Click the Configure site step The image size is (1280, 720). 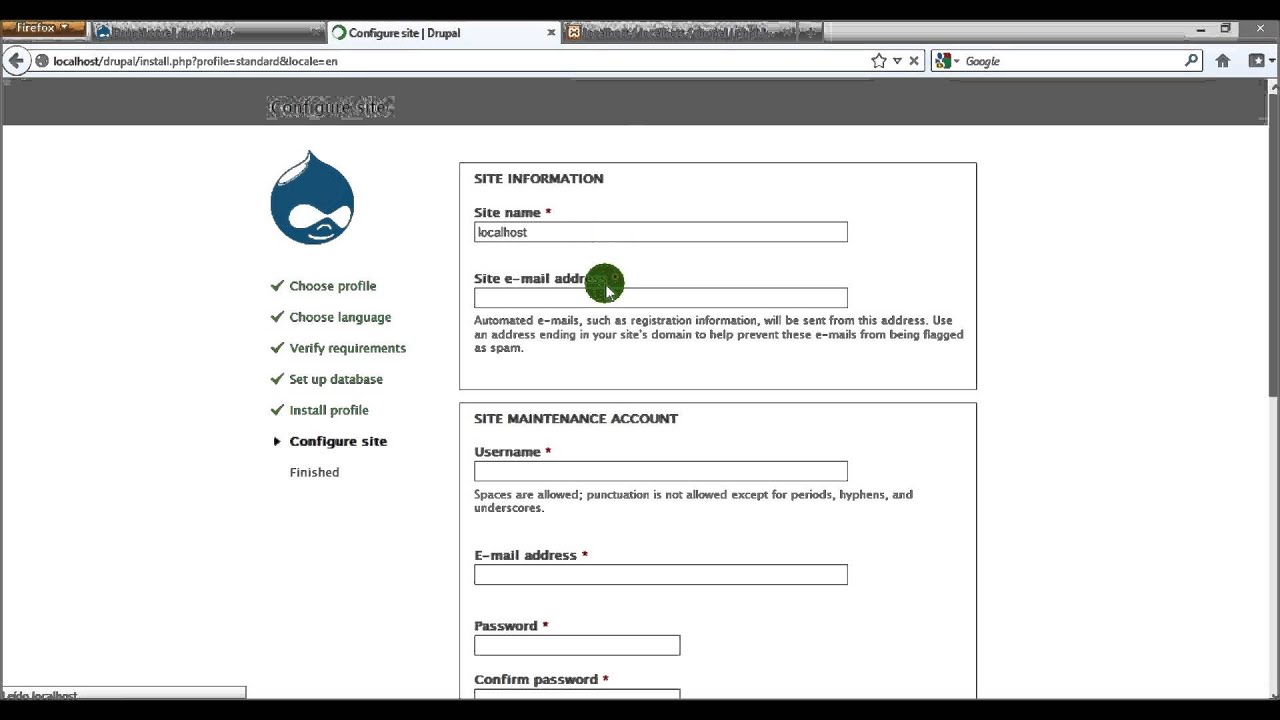(338, 441)
